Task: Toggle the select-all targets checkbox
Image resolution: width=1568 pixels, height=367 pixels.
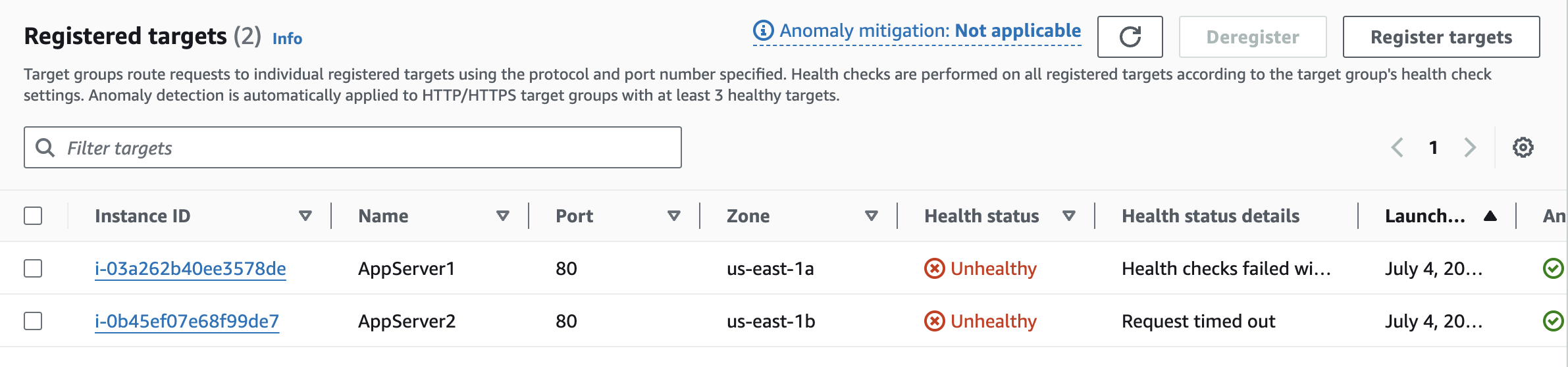Action: tap(33, 216)
